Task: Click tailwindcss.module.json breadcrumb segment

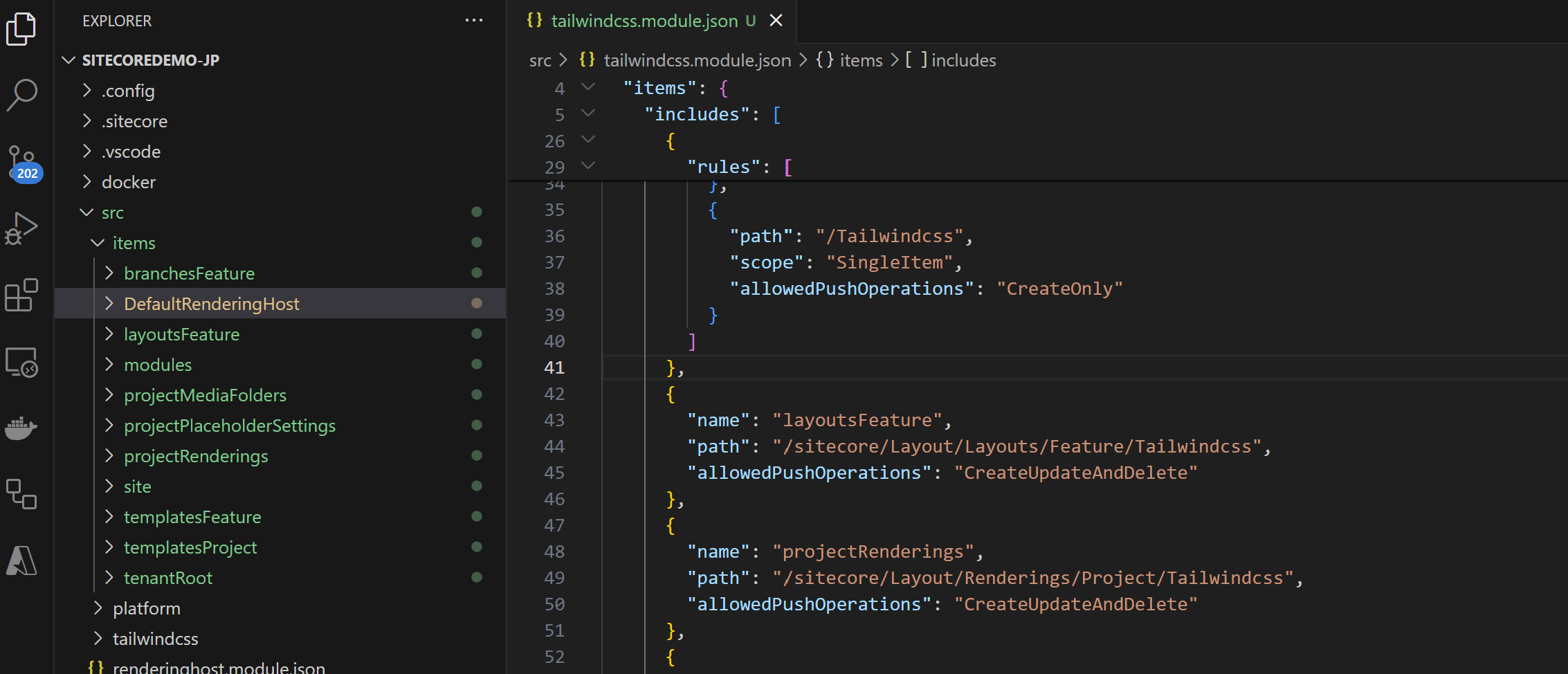Action: (698, 60)
